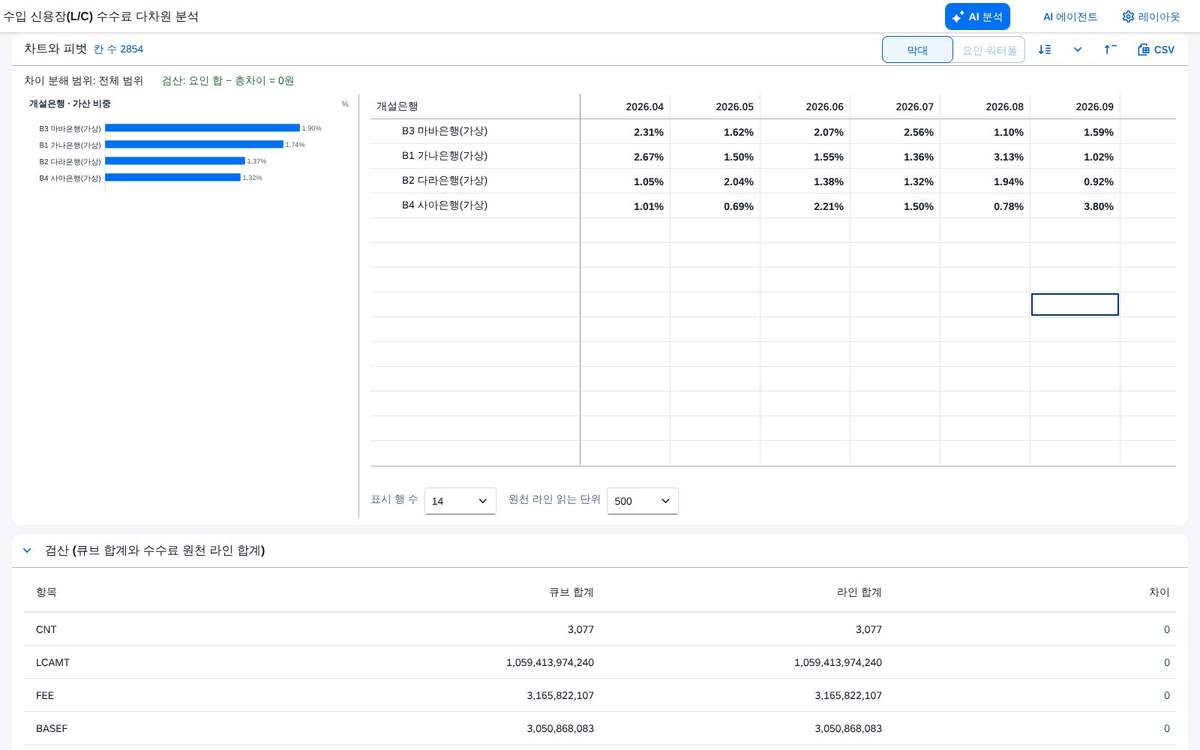
Task: Click the 2026.07 column header
Action: (x=895, y=107)
